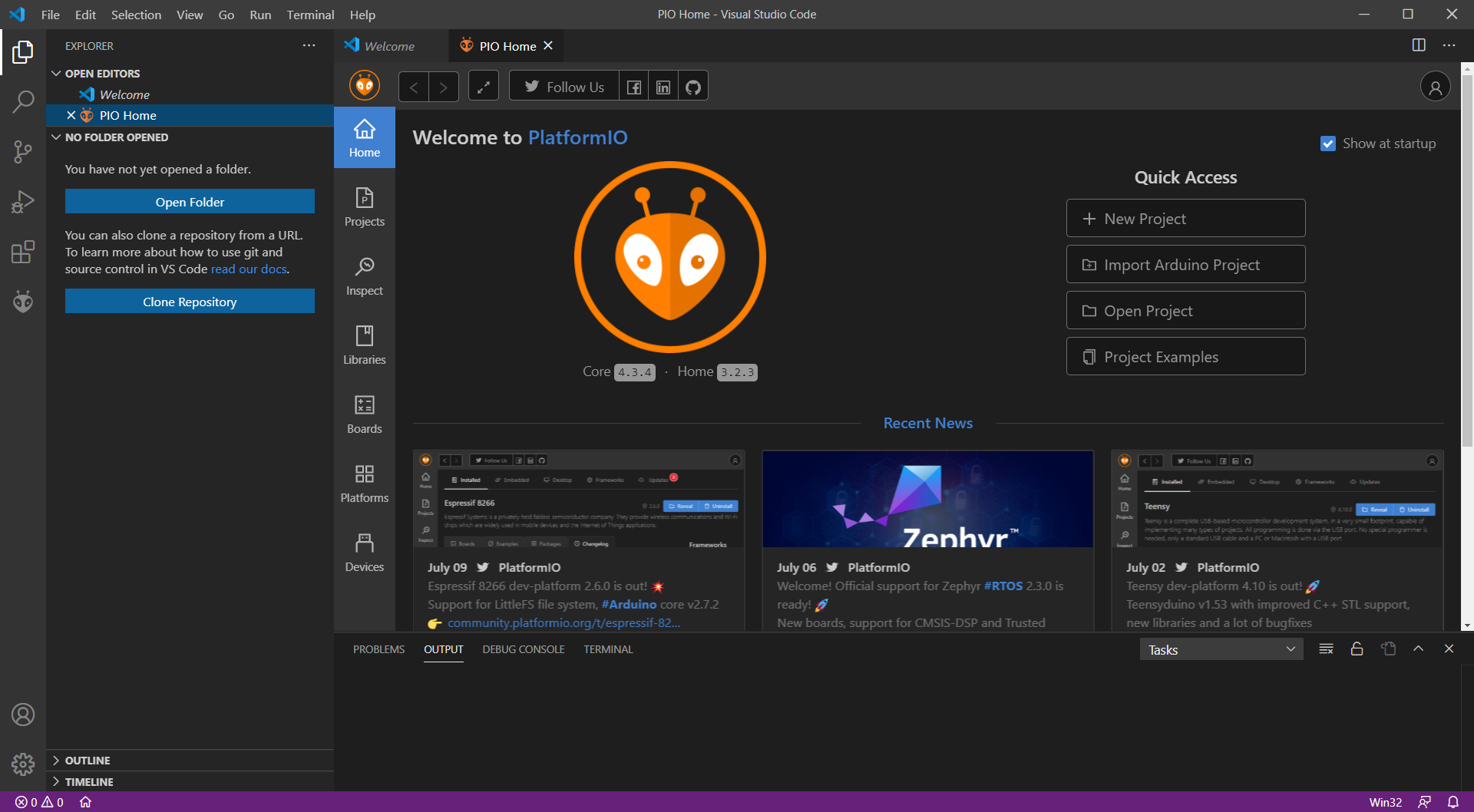Open Source Control view
Image resolution: width=1474 pixels, height=812 pixels.
coord(23,151)
